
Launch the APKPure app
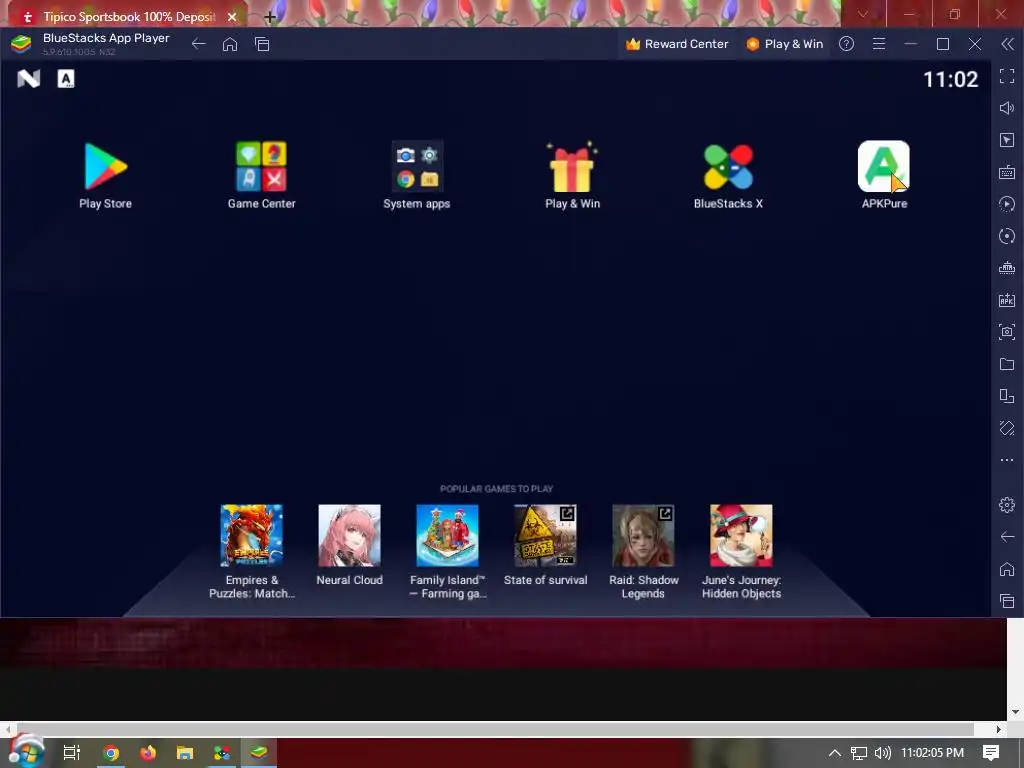click(884, 167)
